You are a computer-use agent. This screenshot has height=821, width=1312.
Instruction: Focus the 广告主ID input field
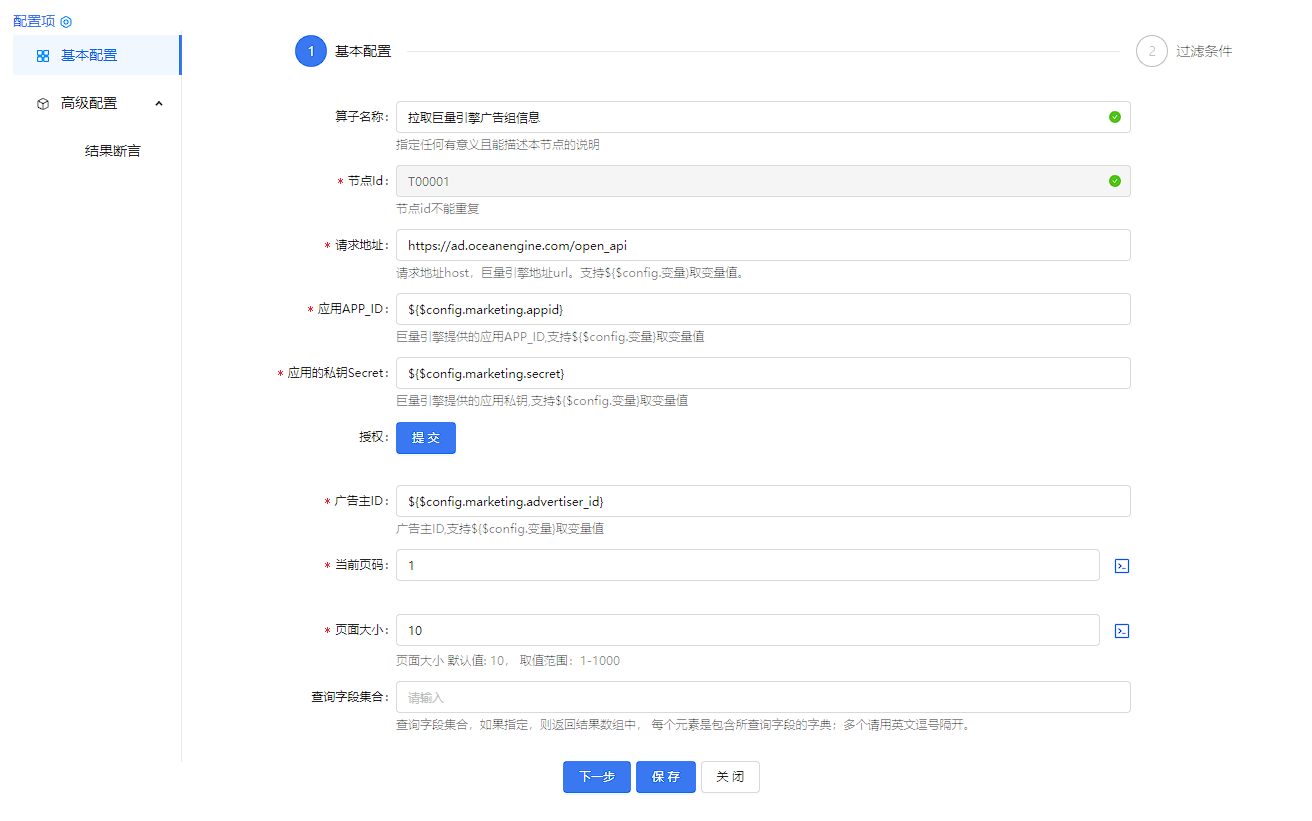(x=762, y=501)
